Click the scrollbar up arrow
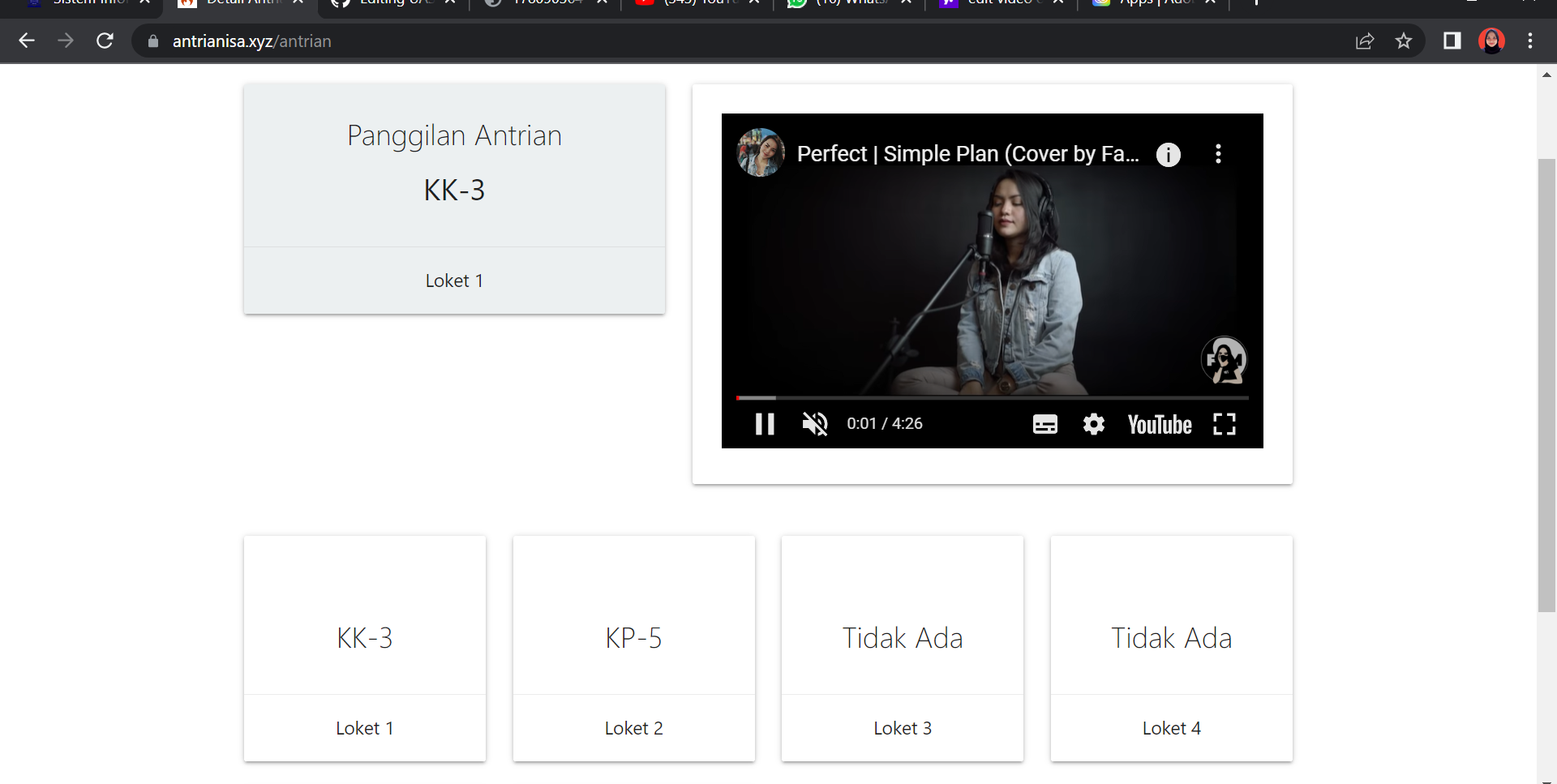 (1547, 75)
